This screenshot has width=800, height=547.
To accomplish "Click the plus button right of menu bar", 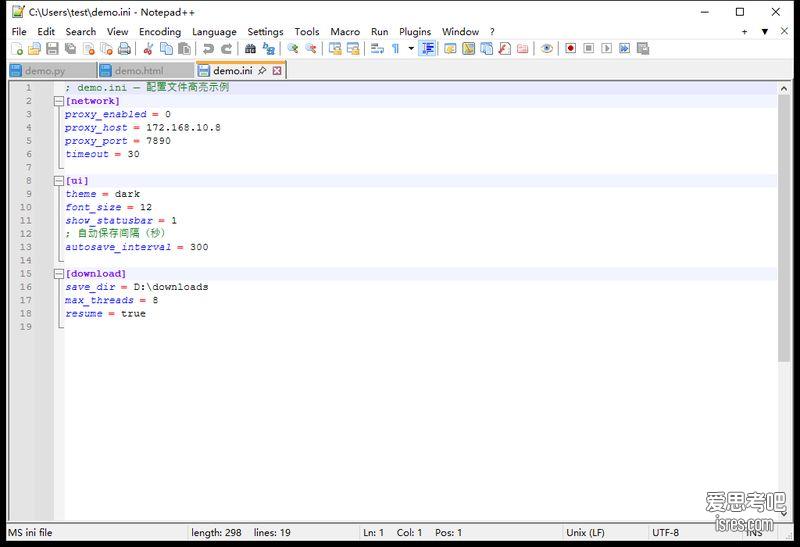I will coord(744,32).
